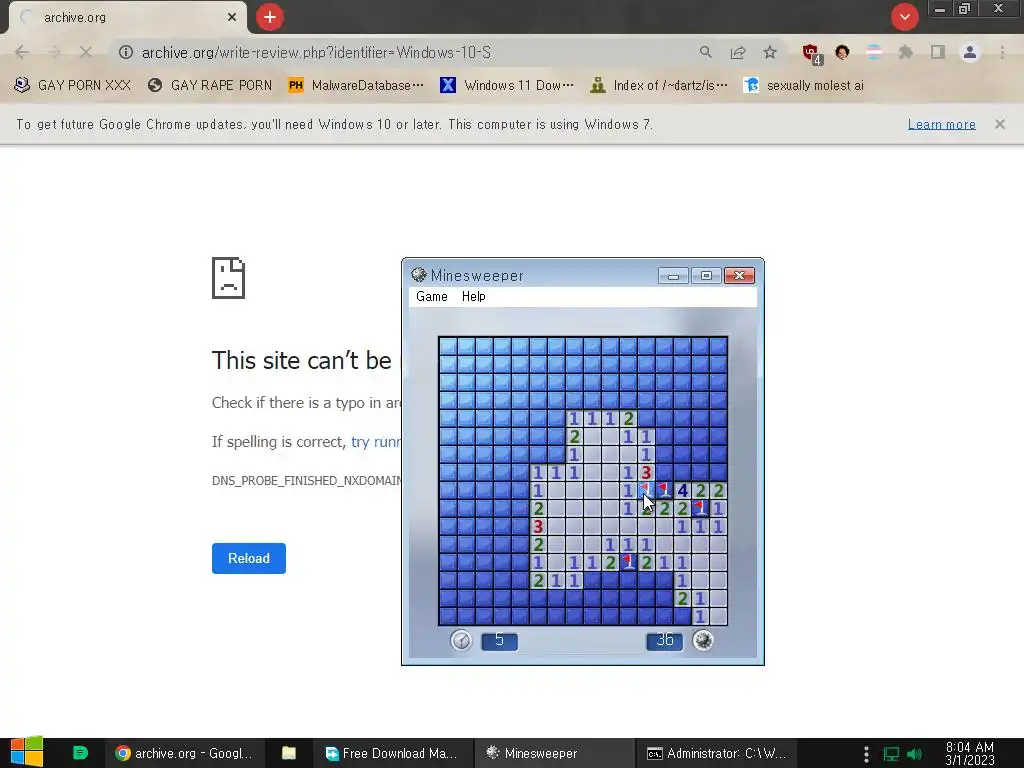Click the Minesweeper title bar icon
The width and height of the screenshot is (1024, 768).
click(419, 275)
